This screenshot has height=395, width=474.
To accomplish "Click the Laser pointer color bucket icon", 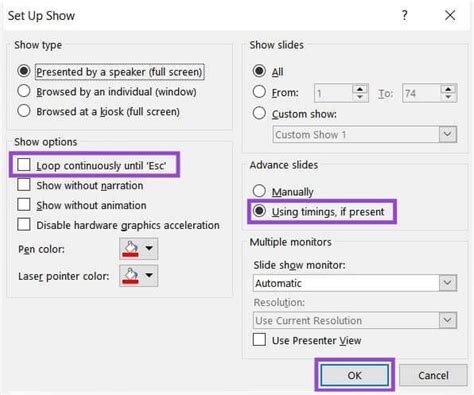I will point(131,276).
